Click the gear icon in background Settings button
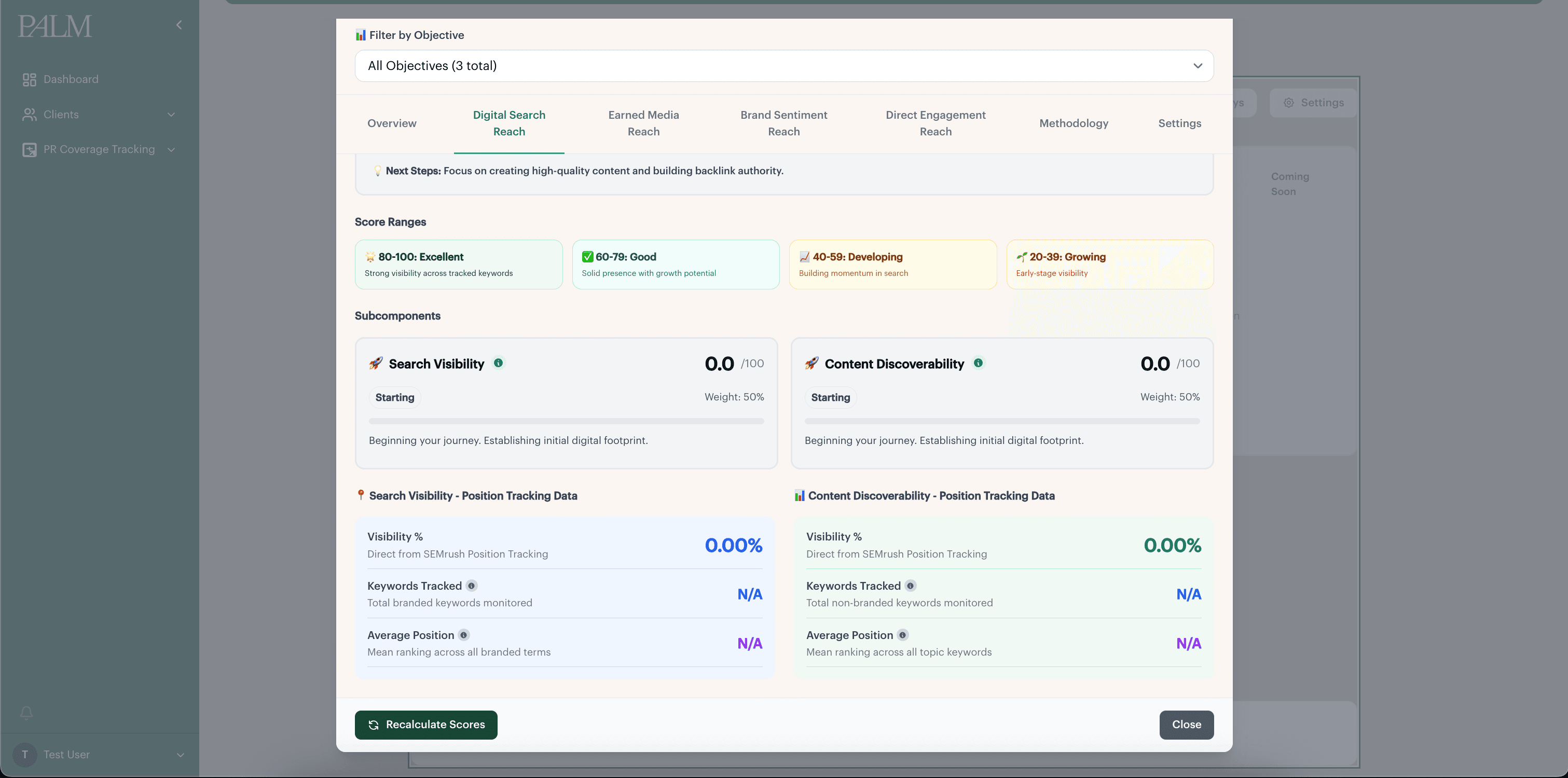The image size is (1568, 778). tap(1289, 103)
